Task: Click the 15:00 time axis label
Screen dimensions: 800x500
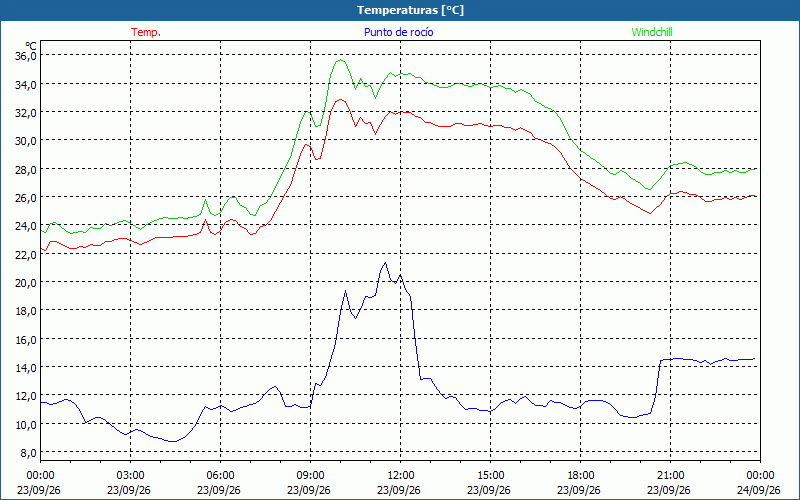Action: click(x=490, y=476)
